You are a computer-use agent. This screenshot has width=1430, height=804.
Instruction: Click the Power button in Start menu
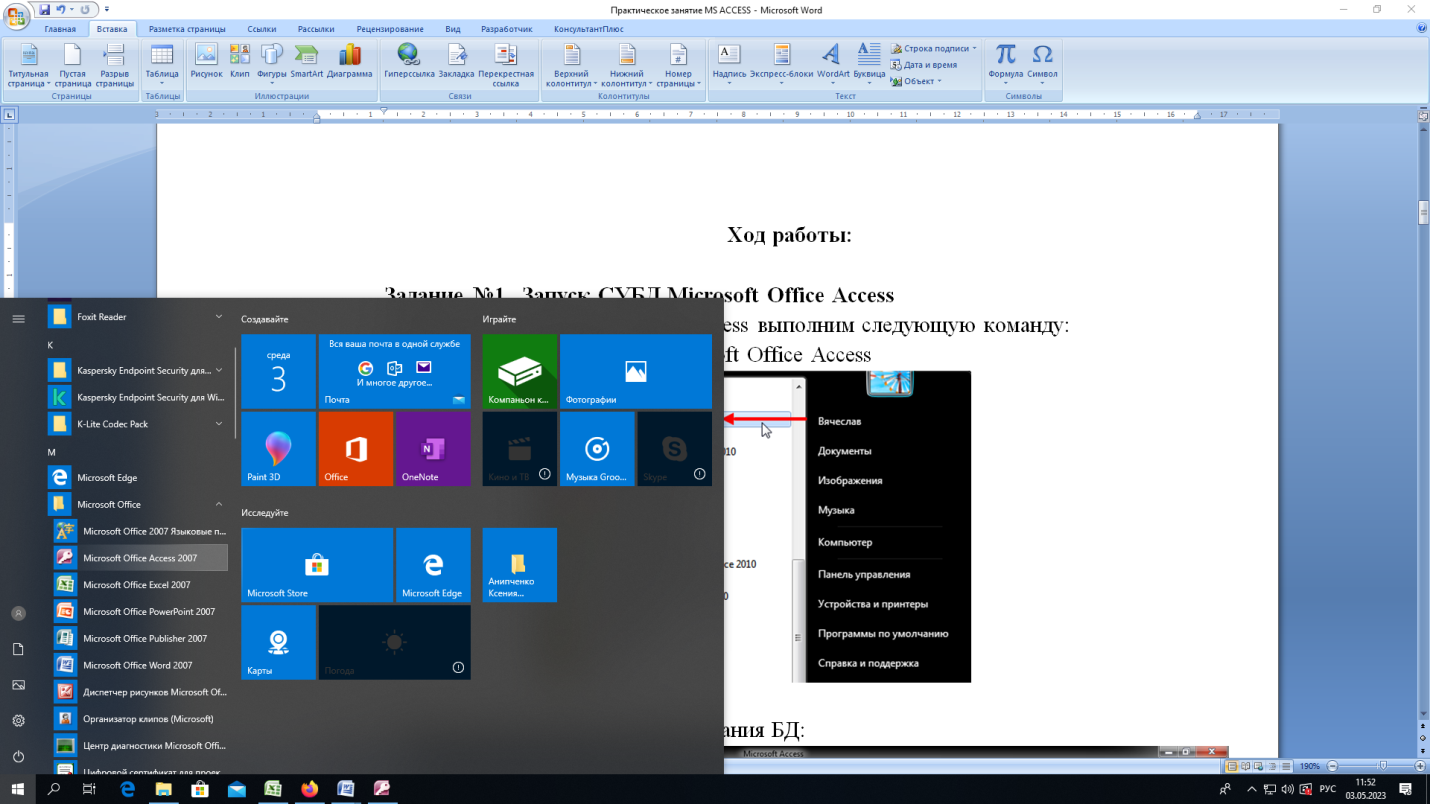pos(18,757)
